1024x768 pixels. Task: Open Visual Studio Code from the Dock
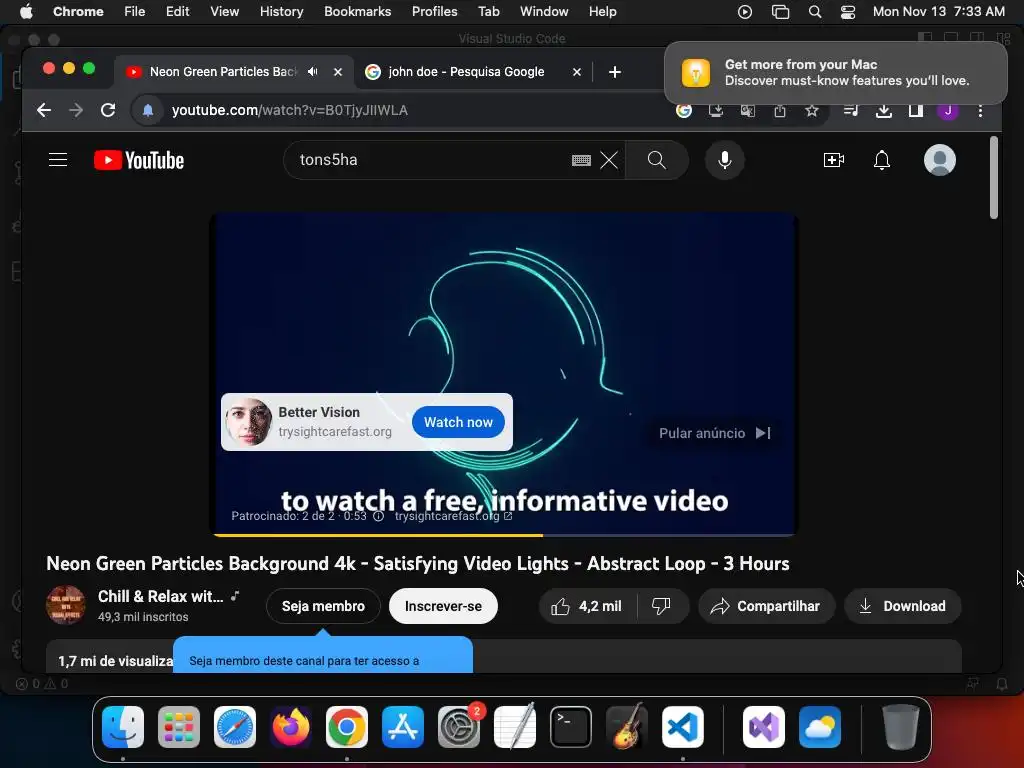pos(682,726)
